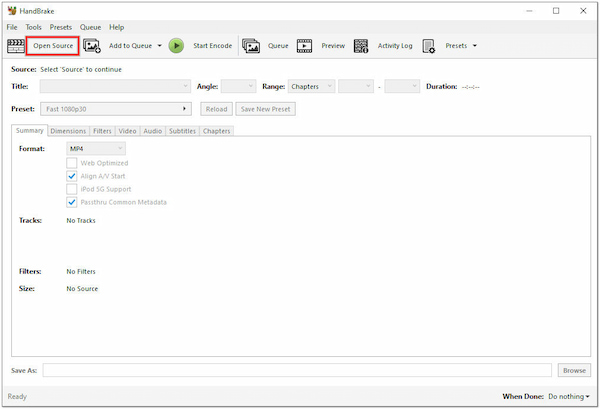Enable the iPod 5G Support checkbox
The image size is (600, 409).
coord(72,189)
